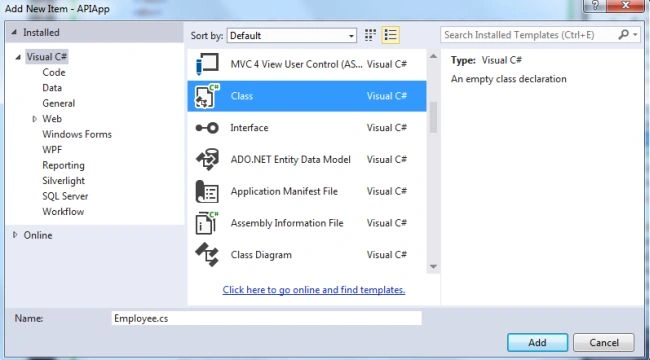Open the dialog help question mark button
The height and width of the screenshot is (360, 650).
[595, 6]
